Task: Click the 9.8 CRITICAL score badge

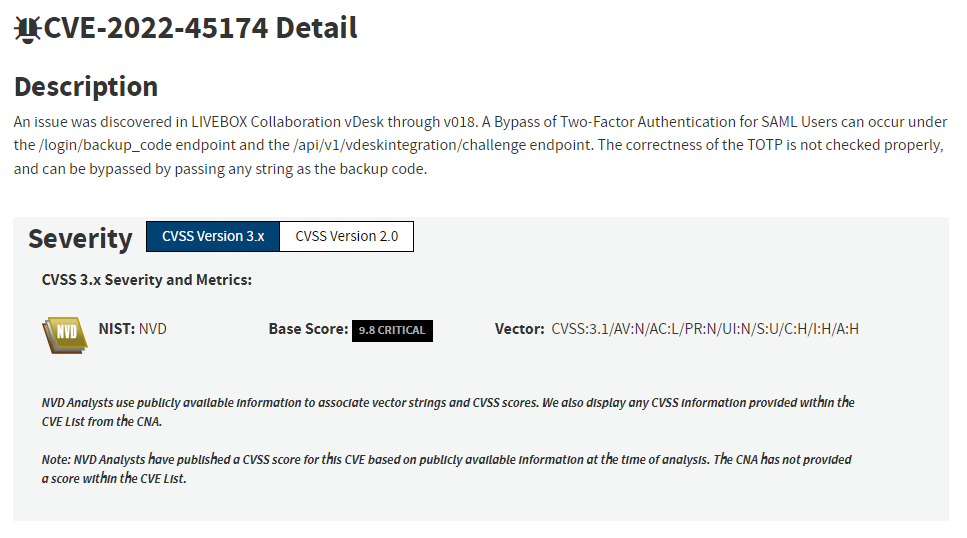Action: 392,331
